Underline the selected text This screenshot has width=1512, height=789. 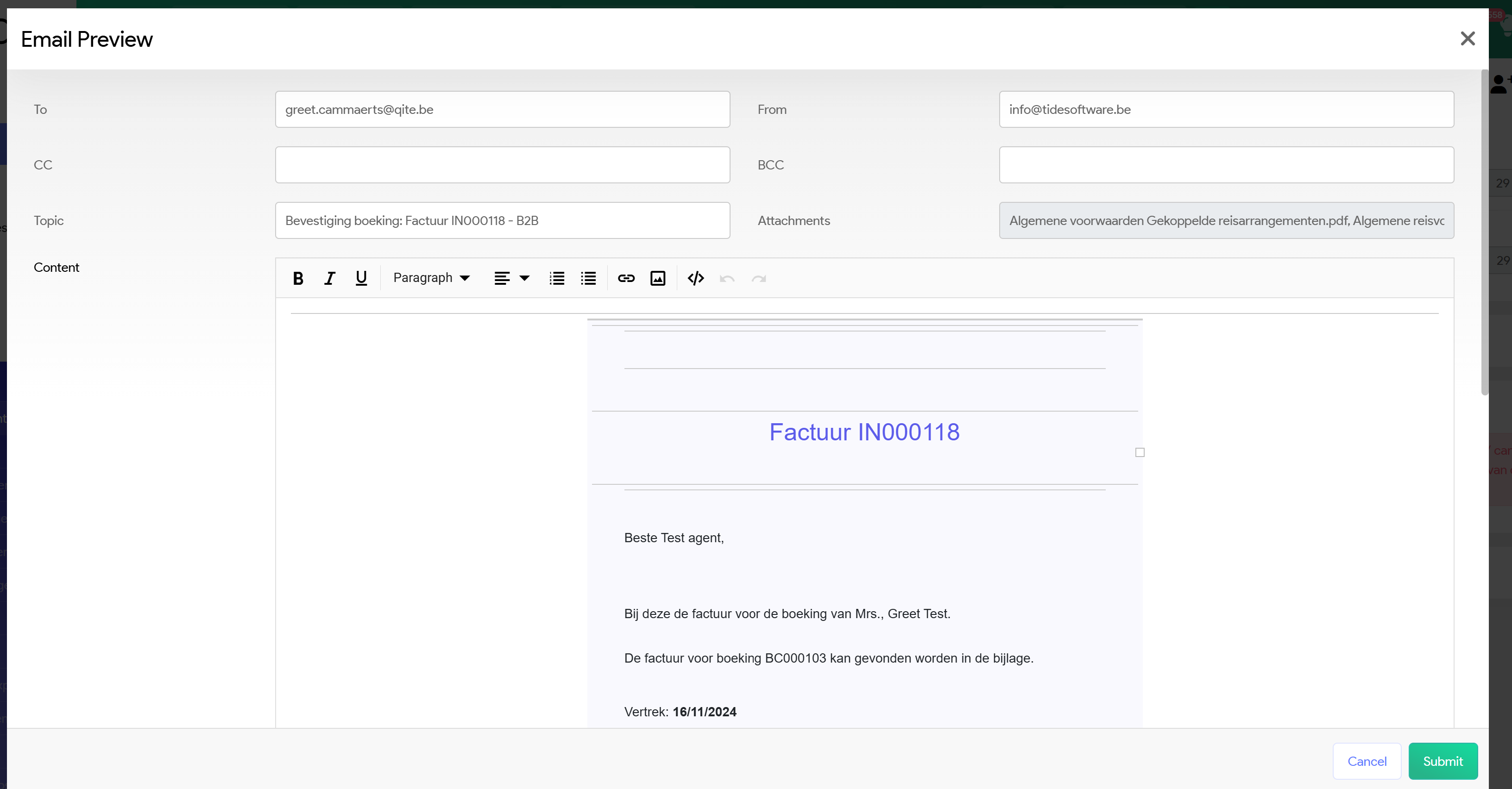tap(361, 278)
